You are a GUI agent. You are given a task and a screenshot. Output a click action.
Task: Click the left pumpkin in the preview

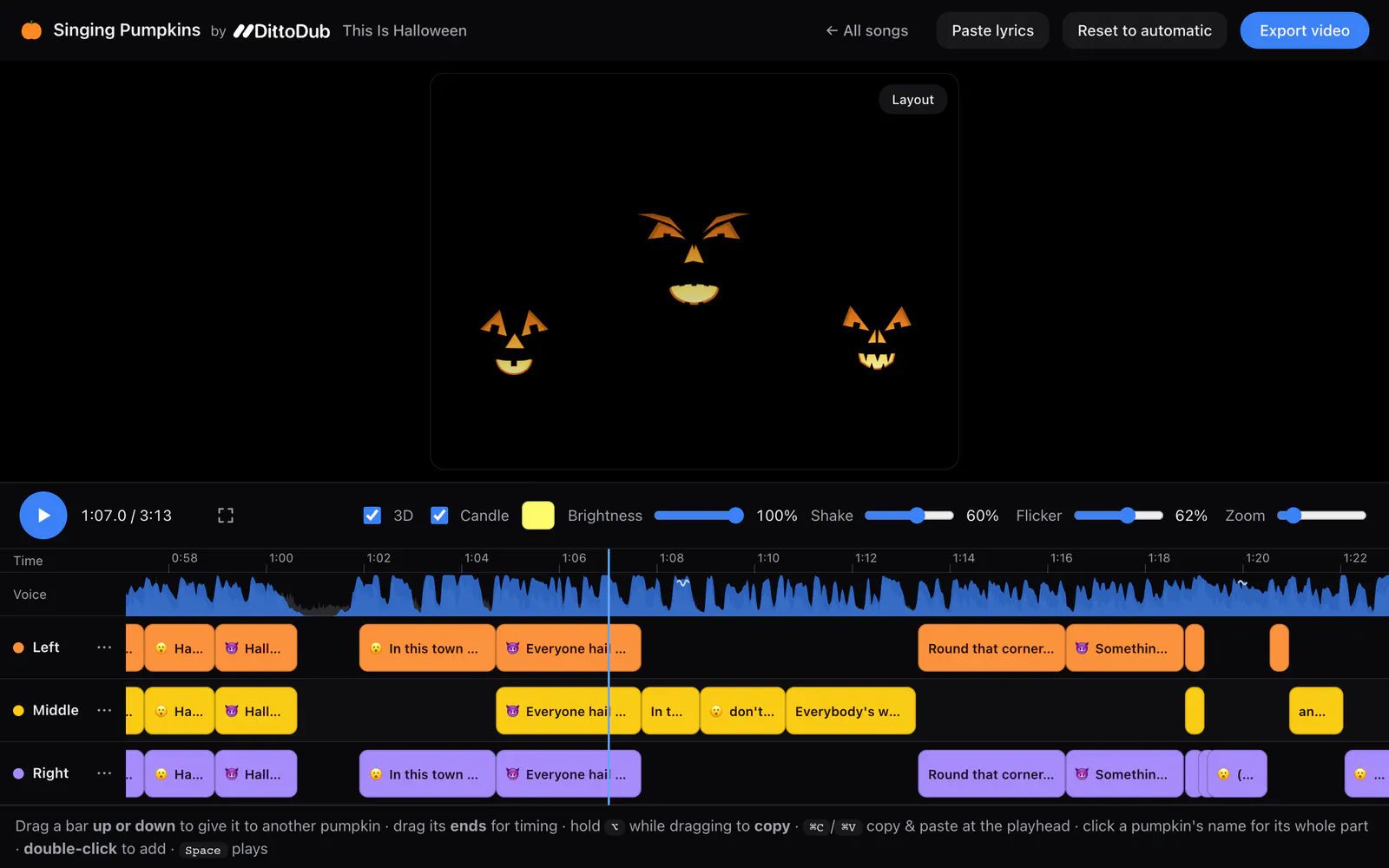[514, 342]
